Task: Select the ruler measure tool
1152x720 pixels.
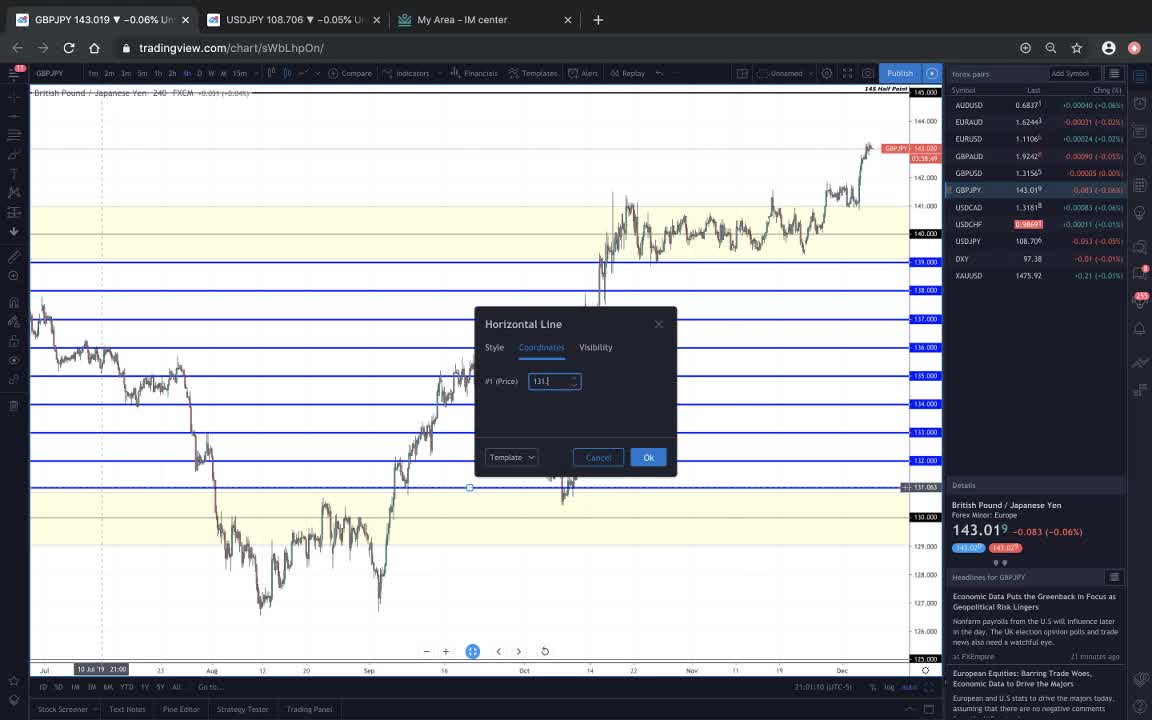Action: click(14, 256)
